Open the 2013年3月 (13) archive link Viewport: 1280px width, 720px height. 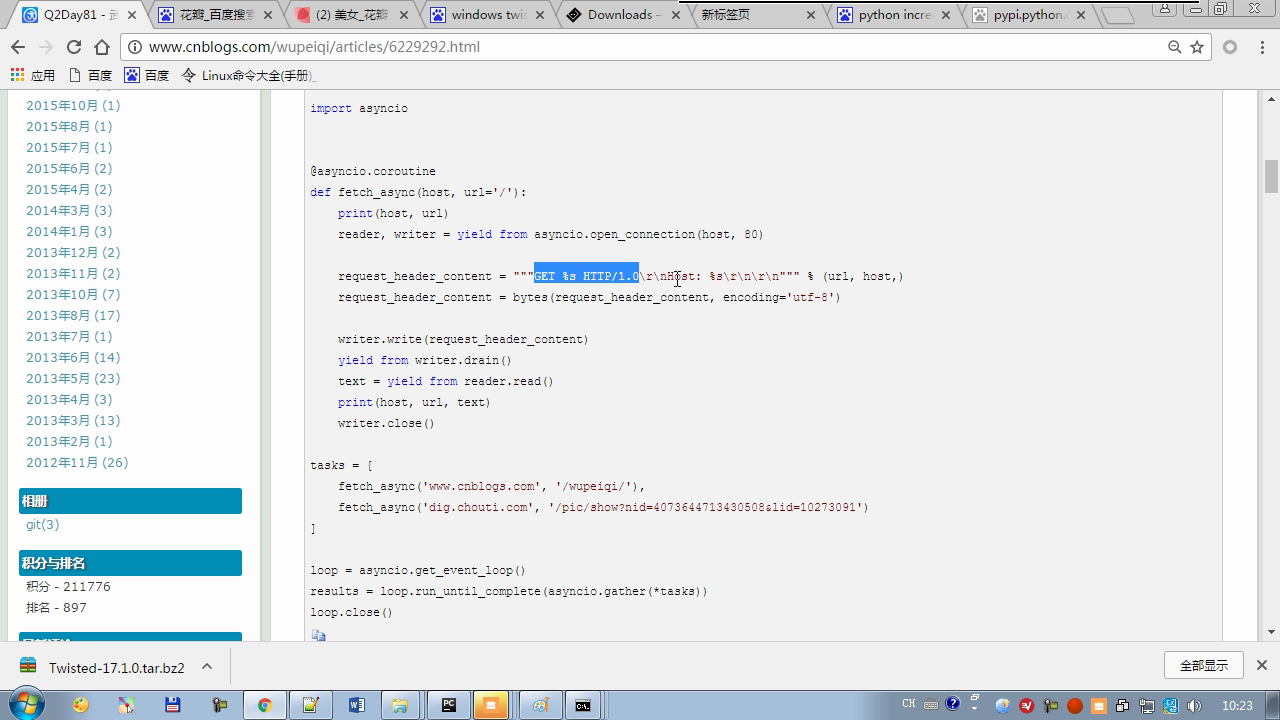73,420
